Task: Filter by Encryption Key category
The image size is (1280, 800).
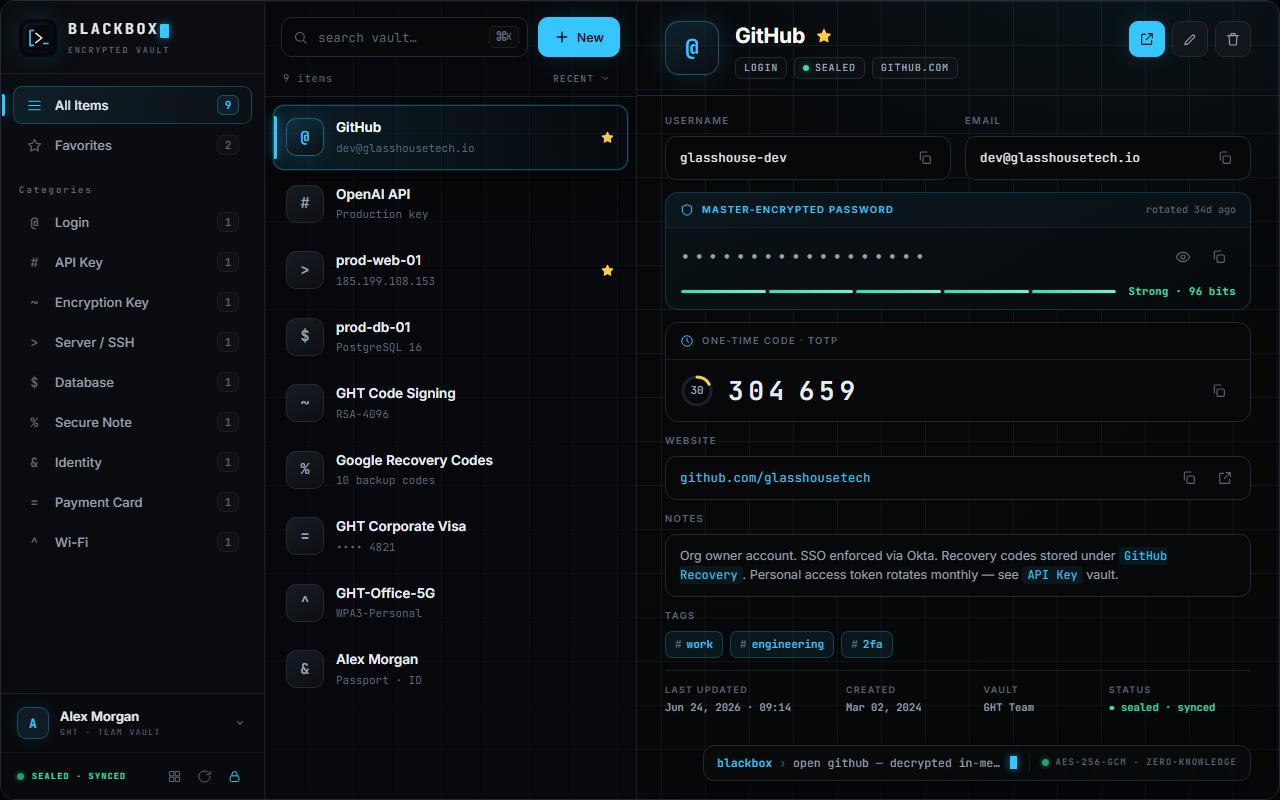Action: point(132,302)
